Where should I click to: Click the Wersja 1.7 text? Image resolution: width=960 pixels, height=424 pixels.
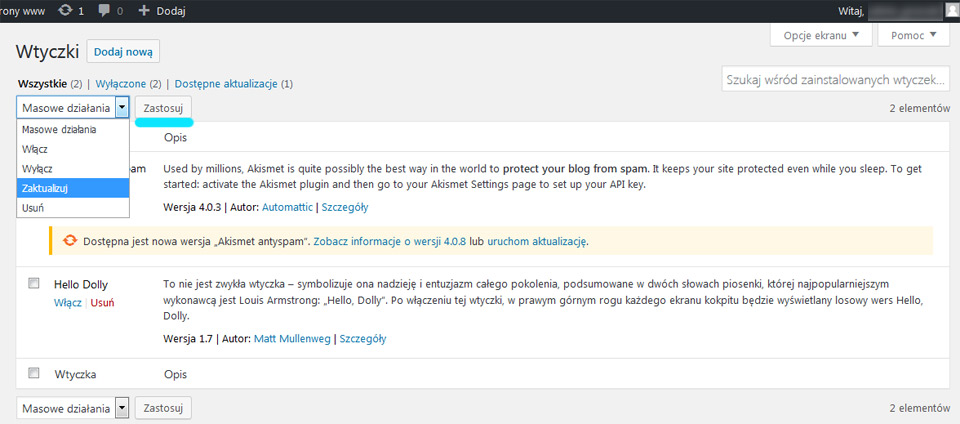[187, 338]
